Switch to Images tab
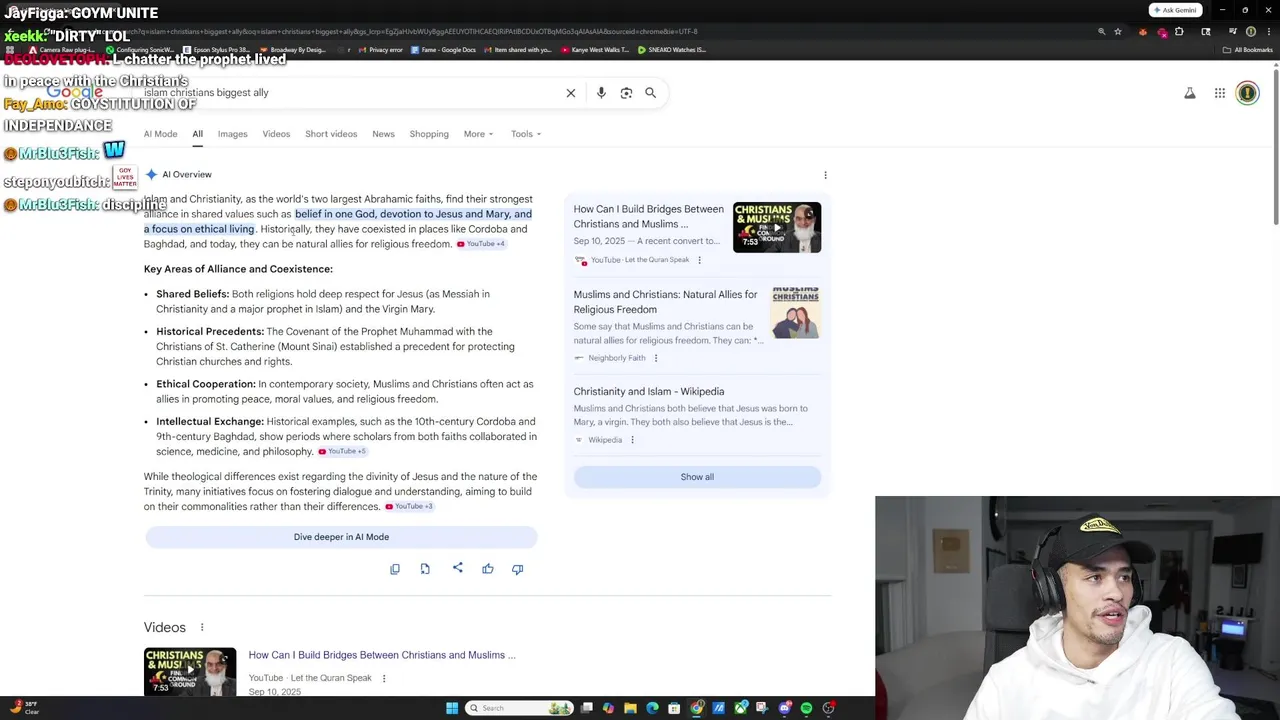 point(232,134)
